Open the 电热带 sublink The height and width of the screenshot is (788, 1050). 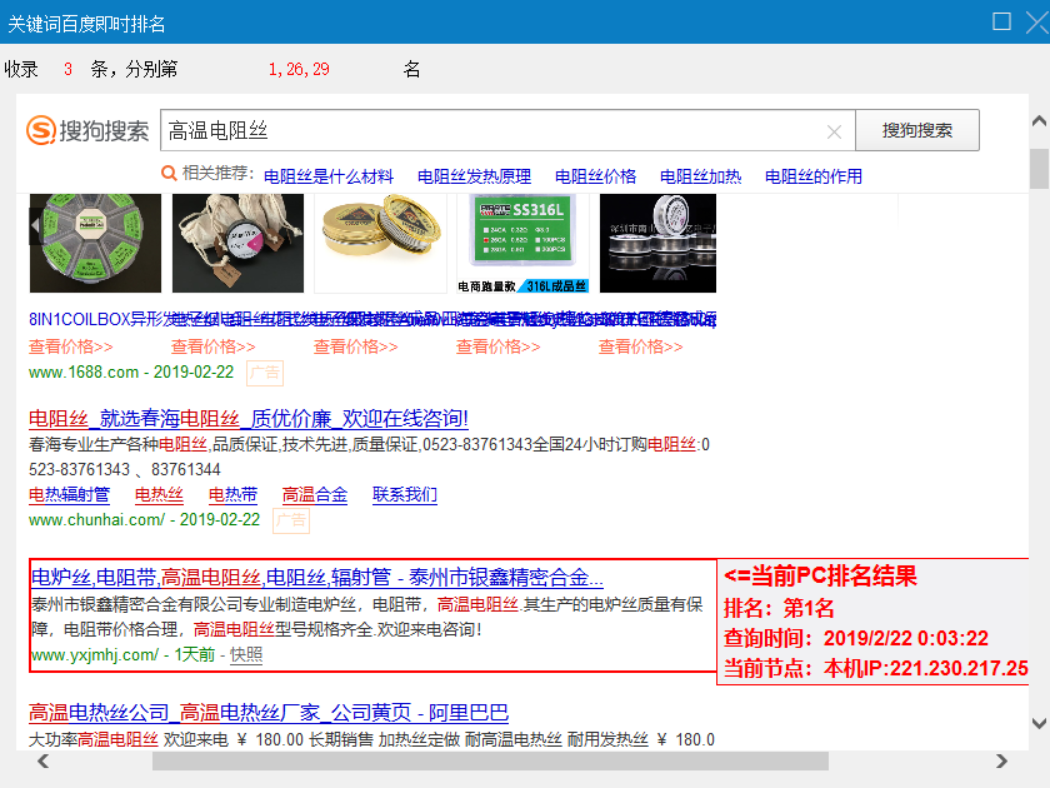click(x=232, y=495)
